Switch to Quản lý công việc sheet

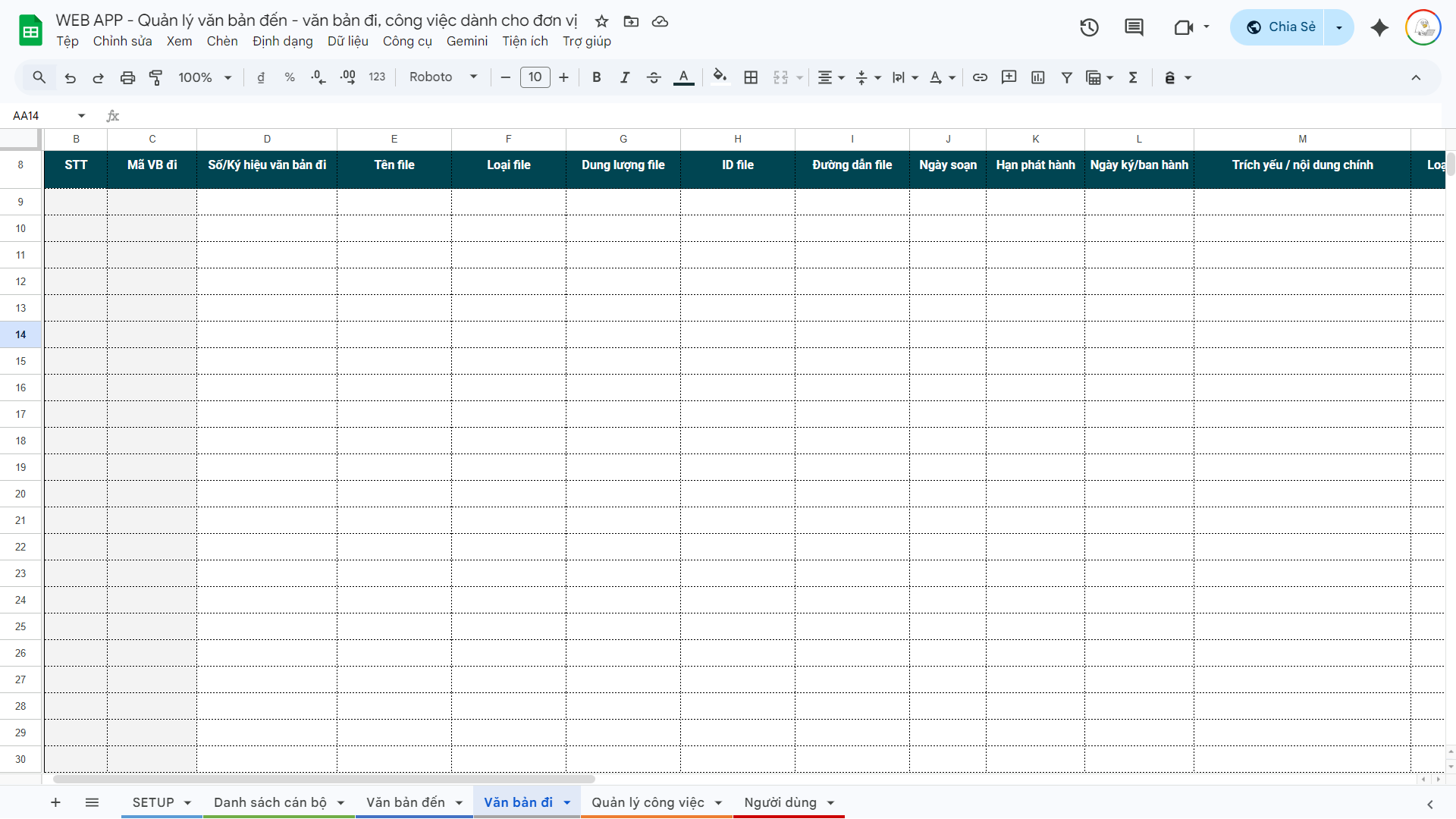click(648, 802)
